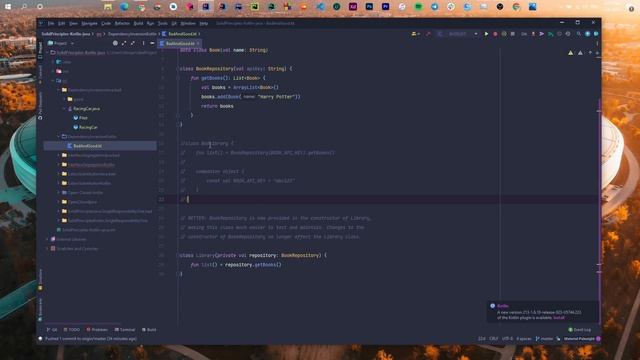Expand the Scratches and Consoles node
The image size is (640, 360).
click(x=48, y=249)
